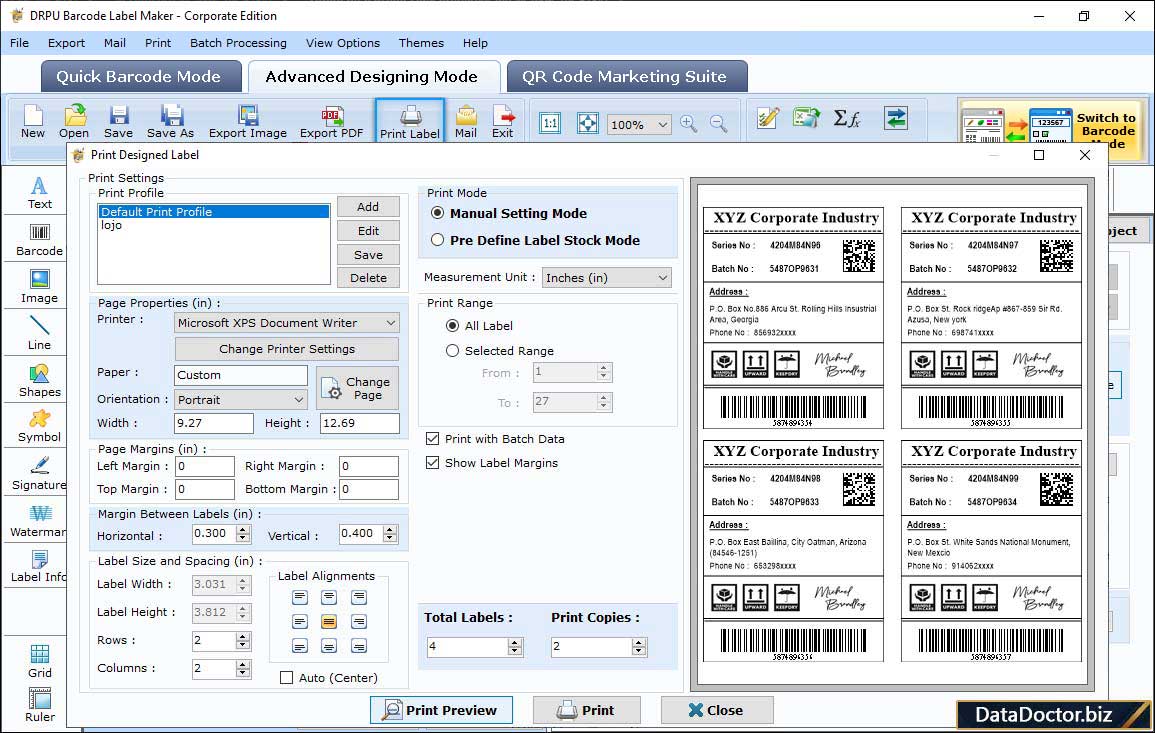1155x733 pixels.
Task: Click the Edit print profile button
Action: coord(368,231)
